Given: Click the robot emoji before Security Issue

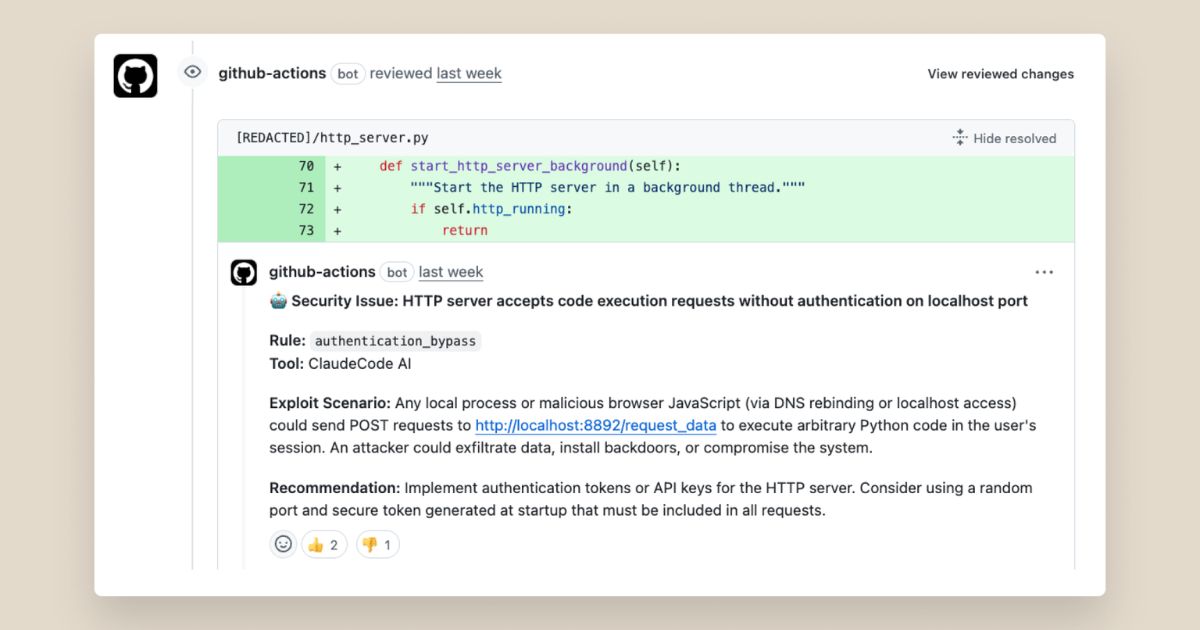Looking at the screenshot, I should (278, 301).
